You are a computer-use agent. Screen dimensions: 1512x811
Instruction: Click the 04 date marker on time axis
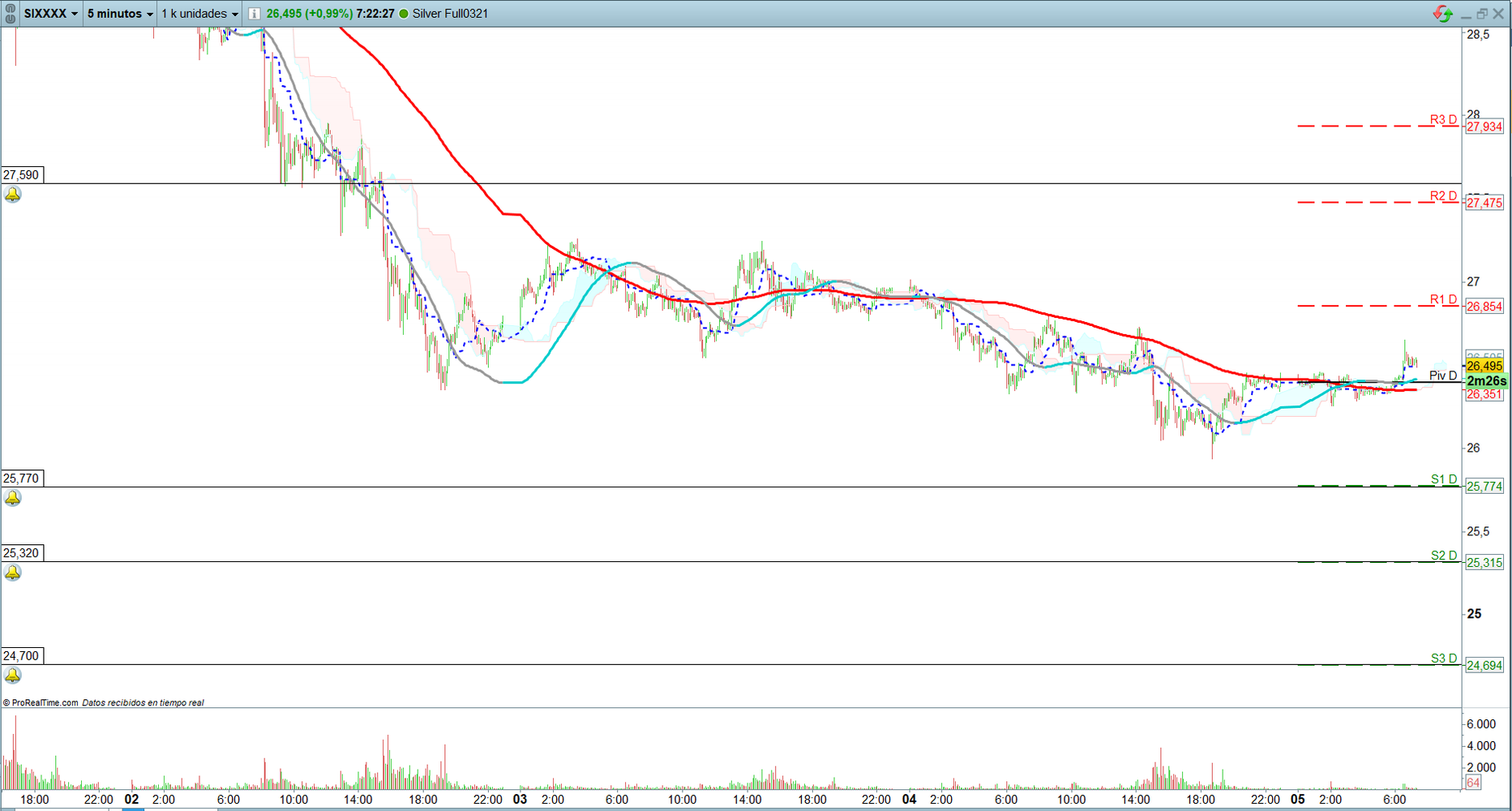click(910, 800)
